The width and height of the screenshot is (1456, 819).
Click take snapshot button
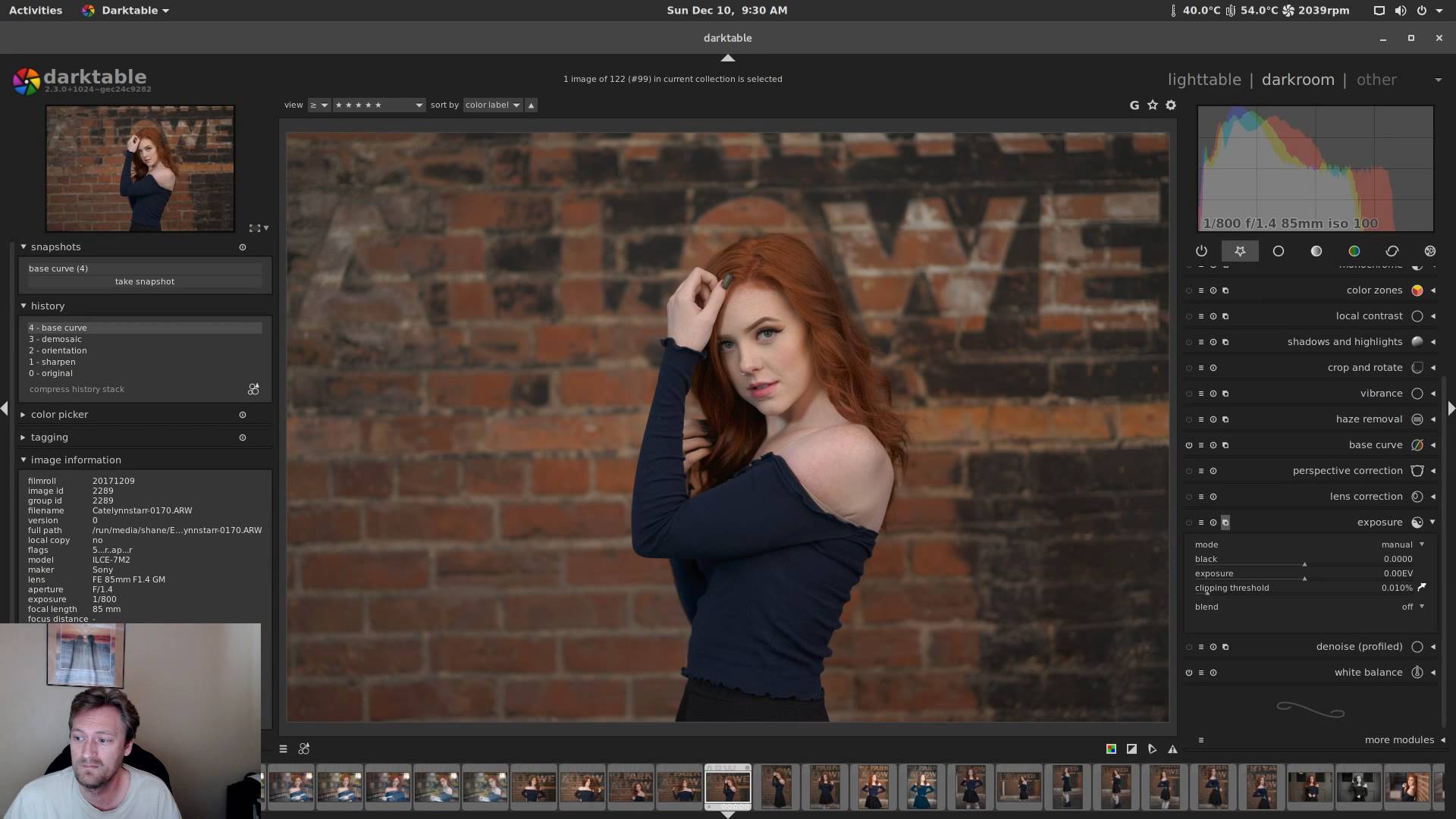(144, 281)
